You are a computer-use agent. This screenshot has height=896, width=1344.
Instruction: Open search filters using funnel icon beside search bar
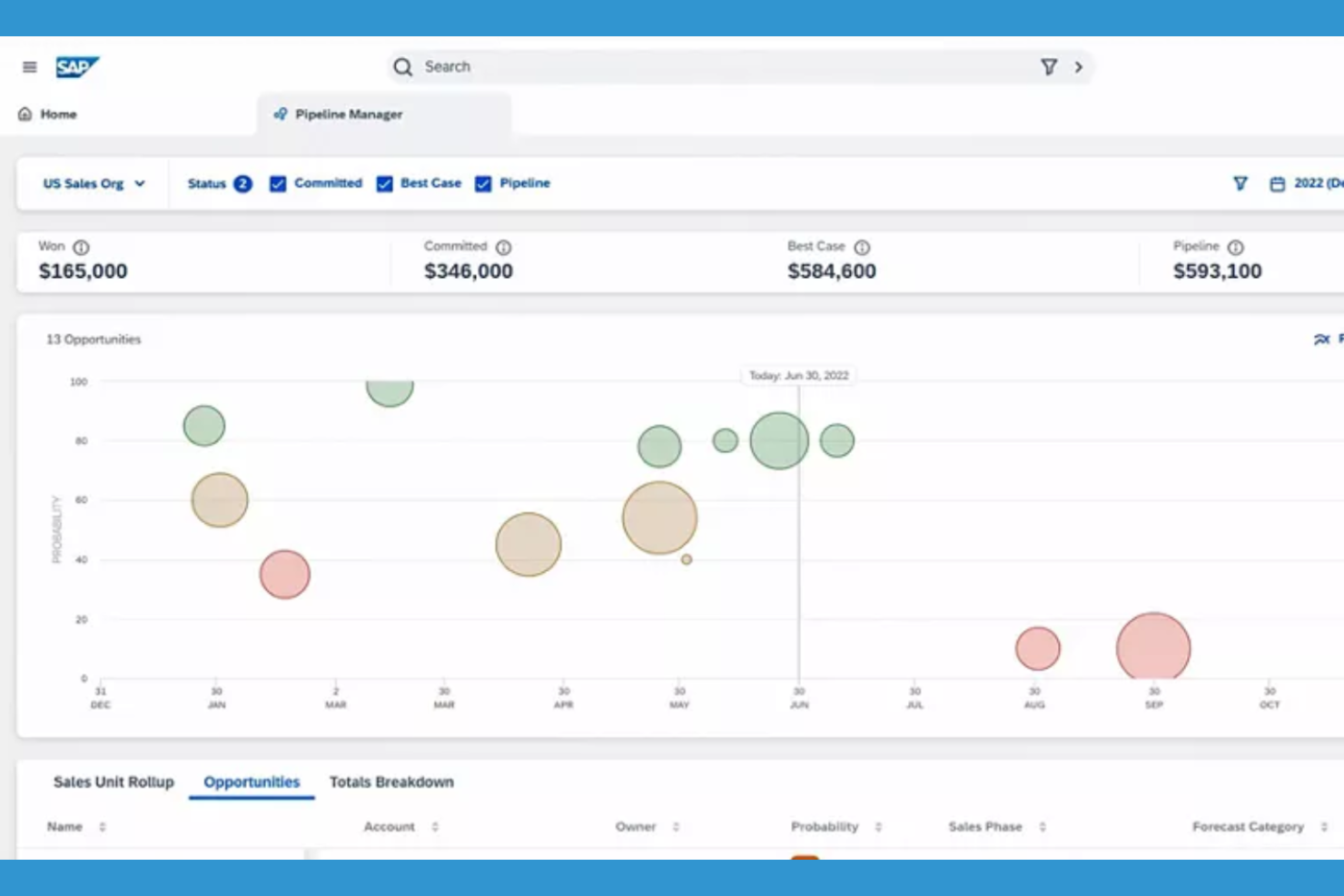point(1049,66)
